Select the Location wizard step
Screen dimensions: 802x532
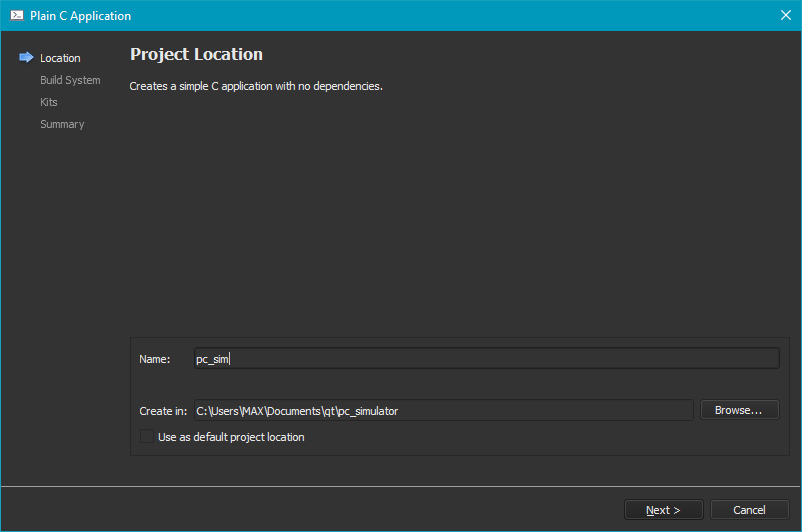pos(60,58)
